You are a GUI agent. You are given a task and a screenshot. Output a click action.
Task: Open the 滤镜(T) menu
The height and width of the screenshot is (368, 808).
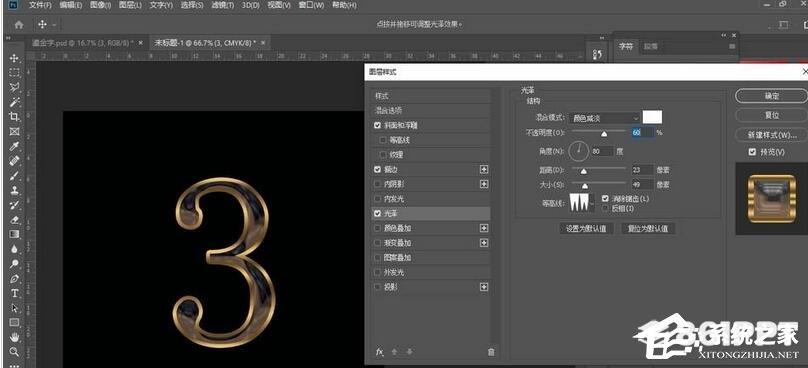[x=222, y=5]
